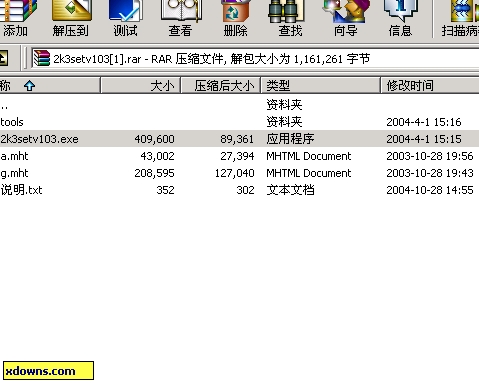Image resolution: width=479 pixels, height=383 pixels.
Task: Sort files by 大小 column header
Action: (141, 86)
